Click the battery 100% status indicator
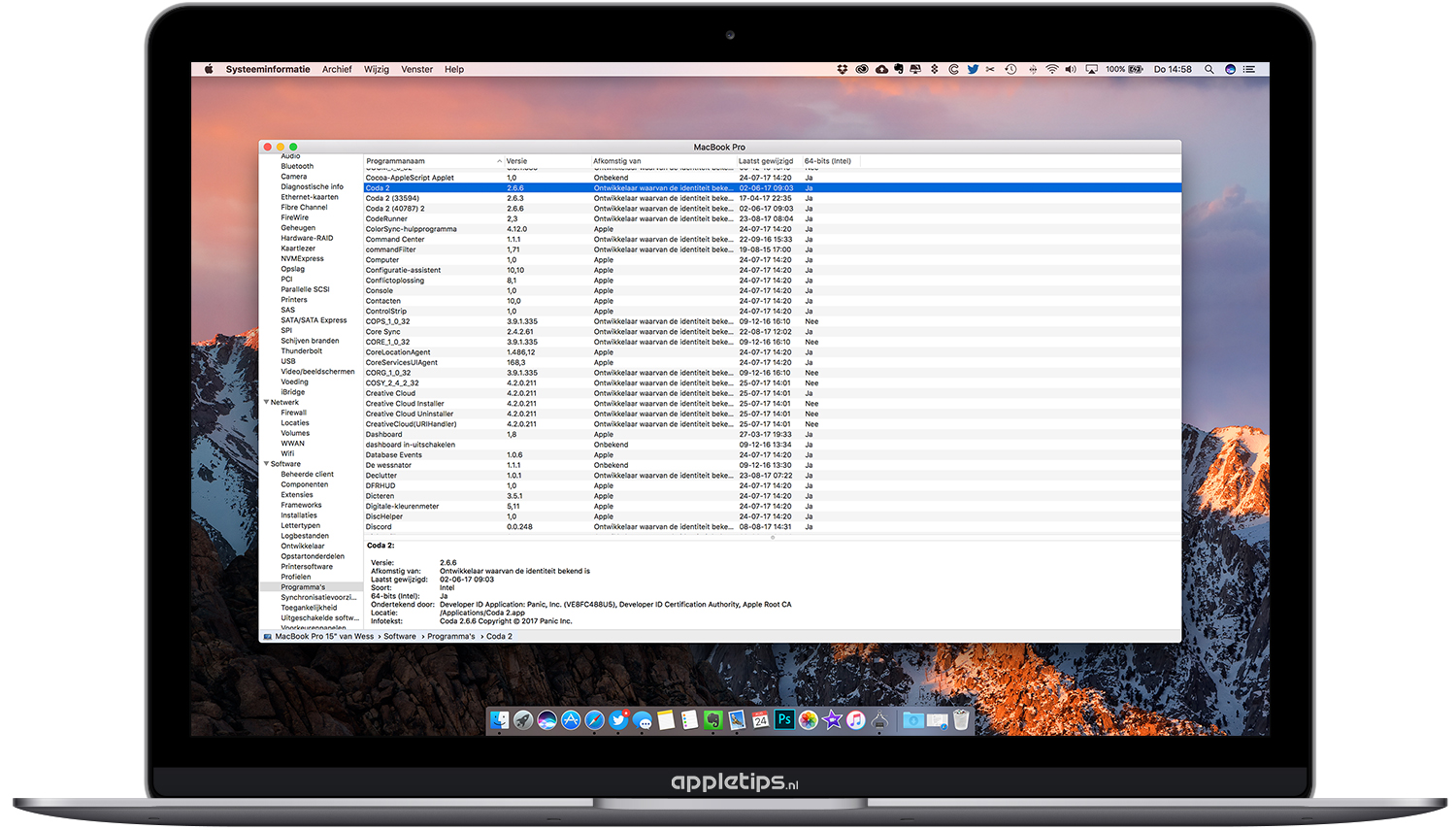Image resolution: width=1456 pixels, height=830 pixels. tap(1124, 69)
